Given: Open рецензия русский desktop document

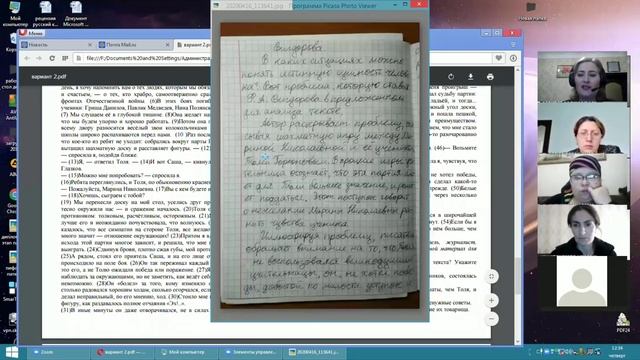Looking at the screenshot, I should click(45, 14).
